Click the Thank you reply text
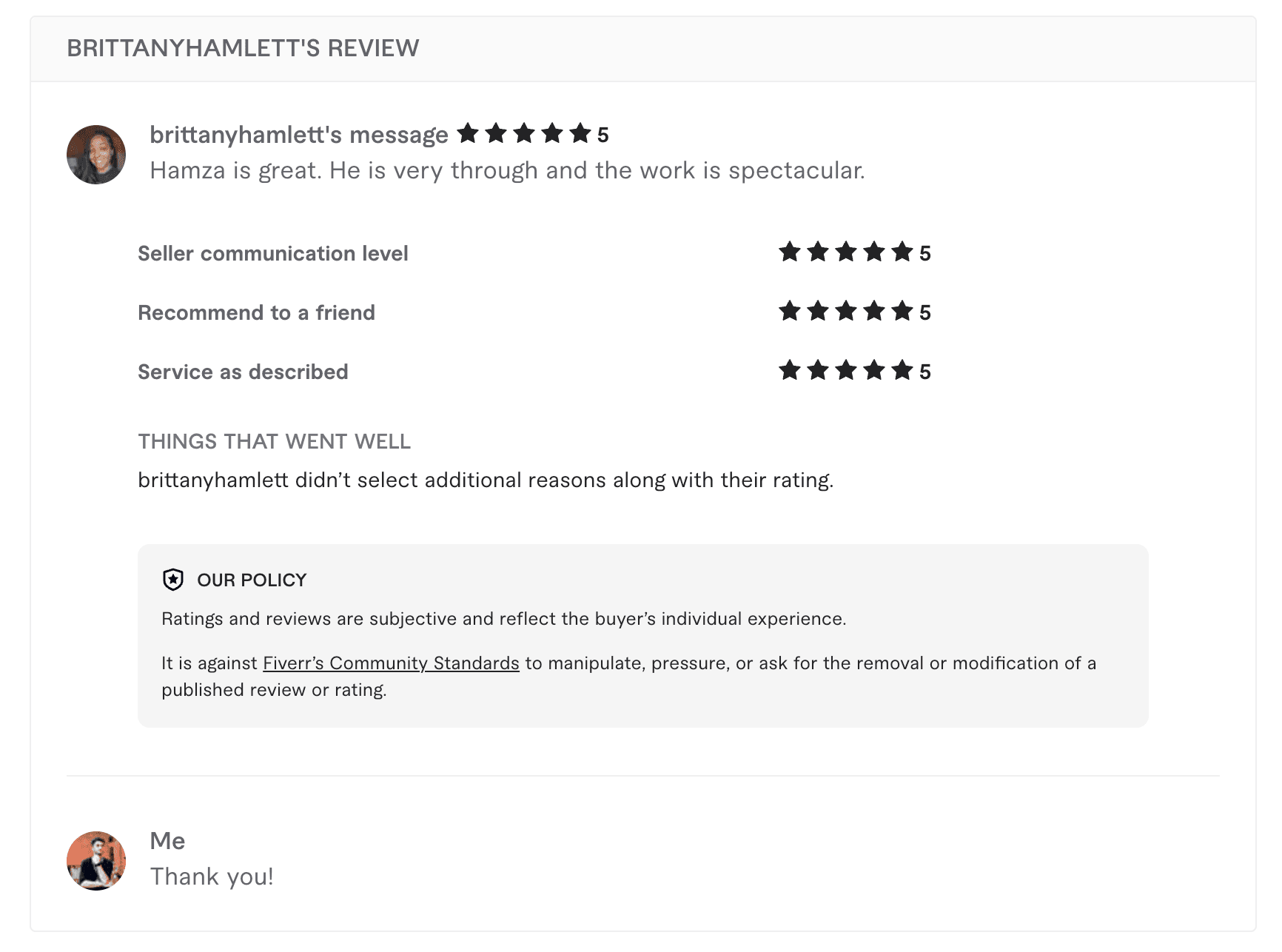The width and height of the screenshot is (1282, 952). click(x=212, y=876)
